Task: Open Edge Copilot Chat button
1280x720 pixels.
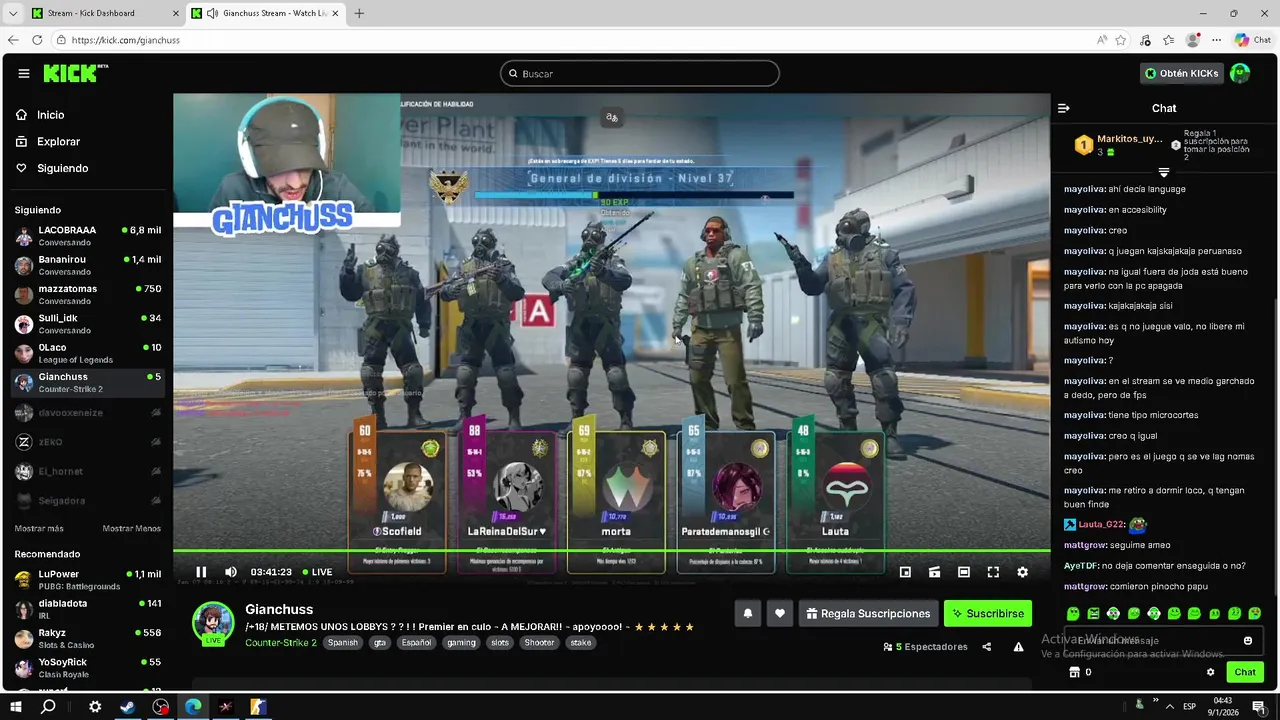Action: coord(1255,40)
